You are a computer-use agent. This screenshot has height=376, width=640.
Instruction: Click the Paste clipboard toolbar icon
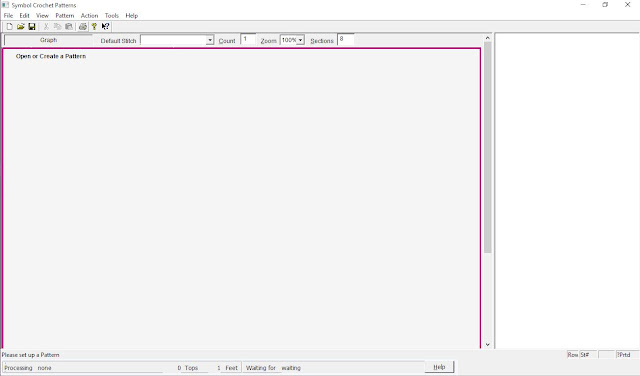(x=69, y=27)
